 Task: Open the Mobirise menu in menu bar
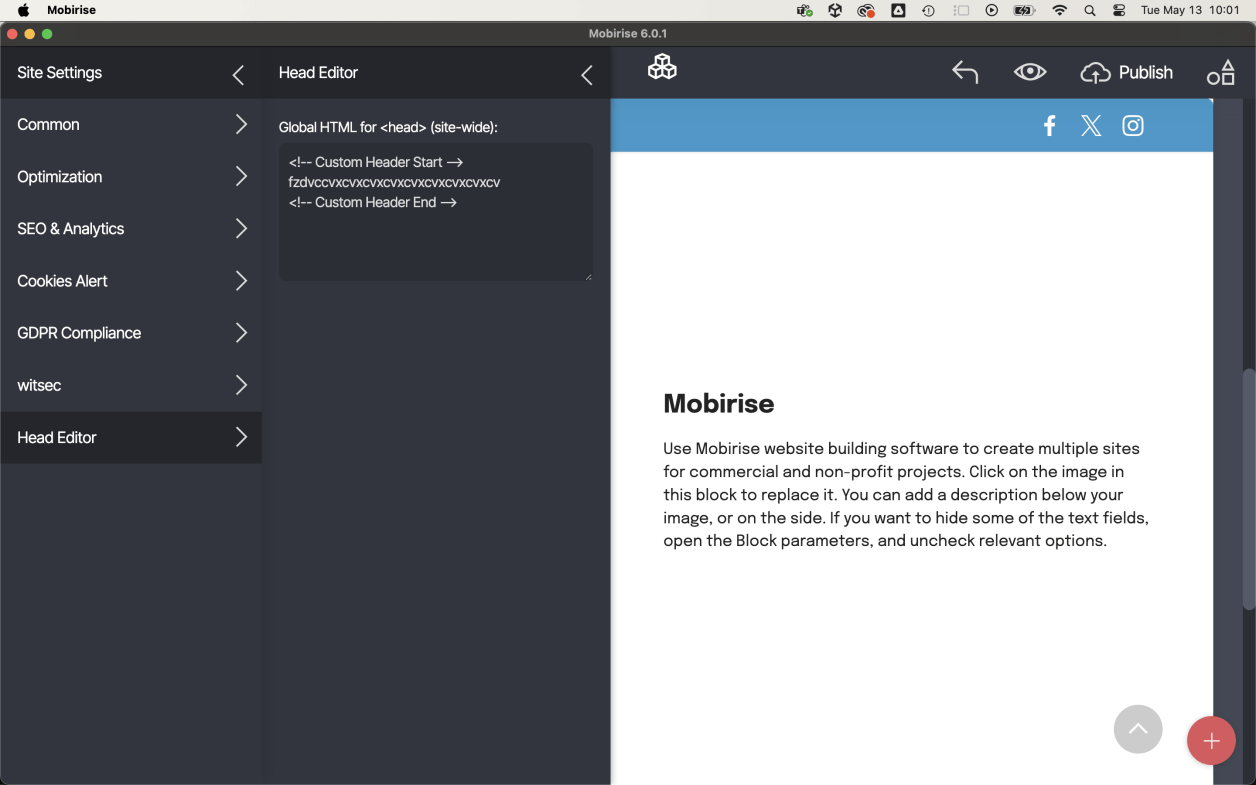(71, 10)
